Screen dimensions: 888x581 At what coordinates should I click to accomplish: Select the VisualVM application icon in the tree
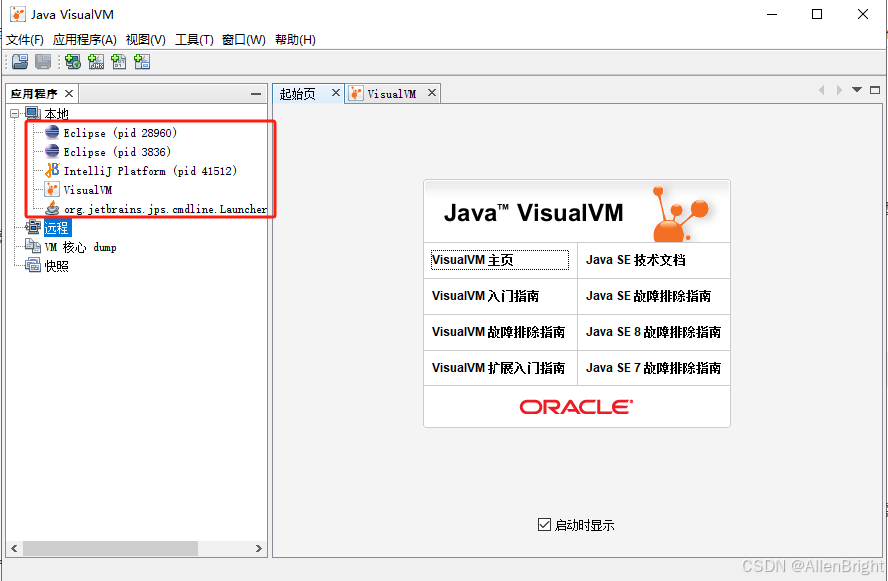52,189
